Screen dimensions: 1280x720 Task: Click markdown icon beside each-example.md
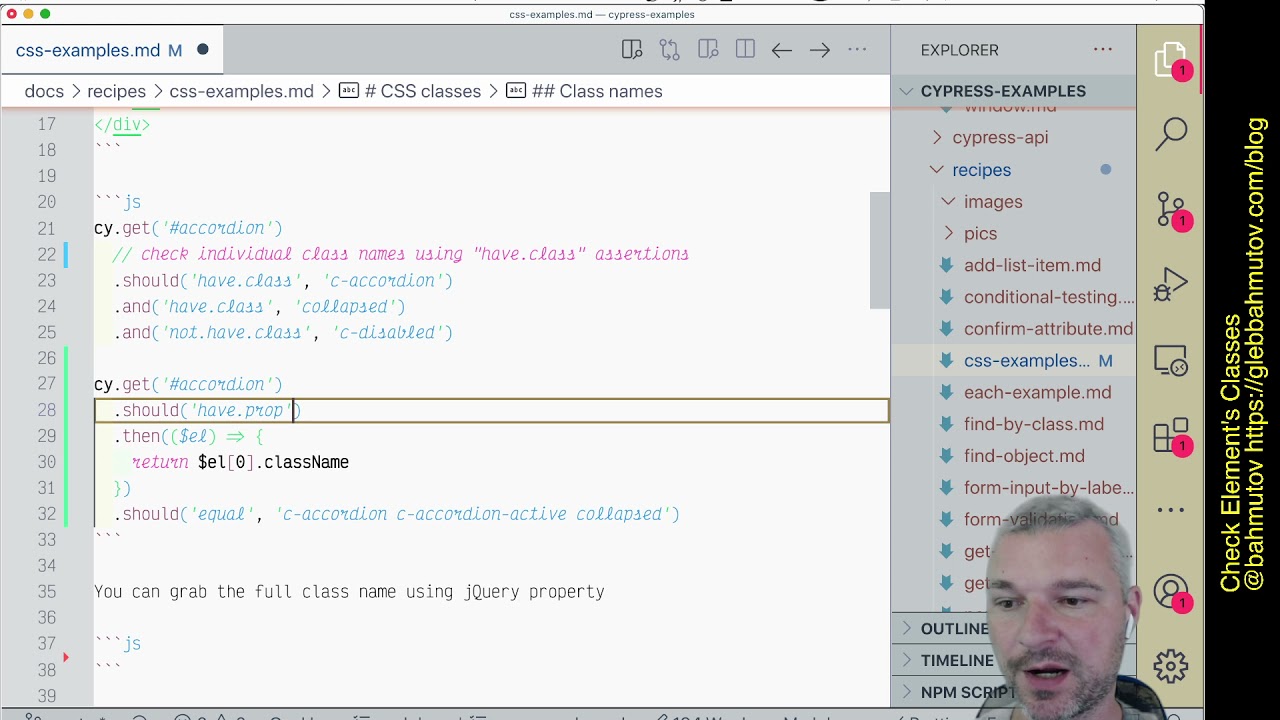(946, 392)
